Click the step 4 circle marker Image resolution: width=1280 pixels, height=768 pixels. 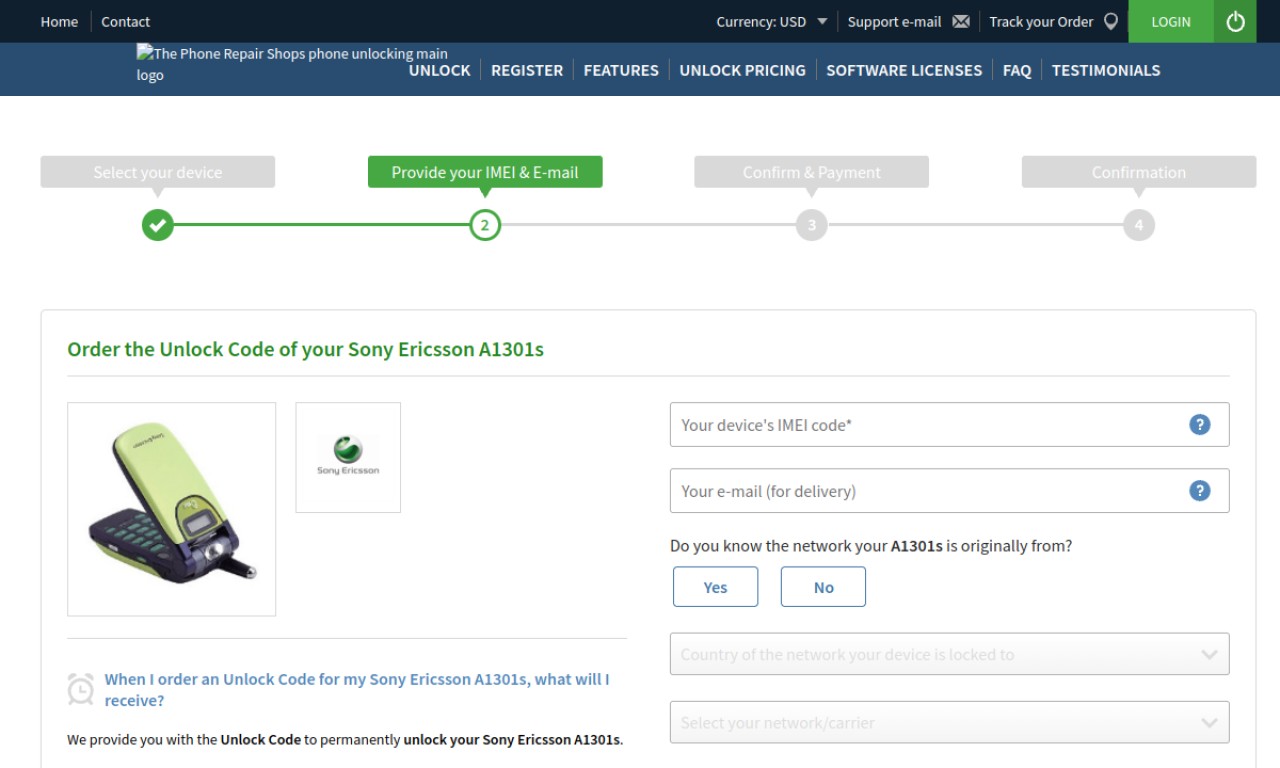pyautogui.click(x=1138, y=225)
